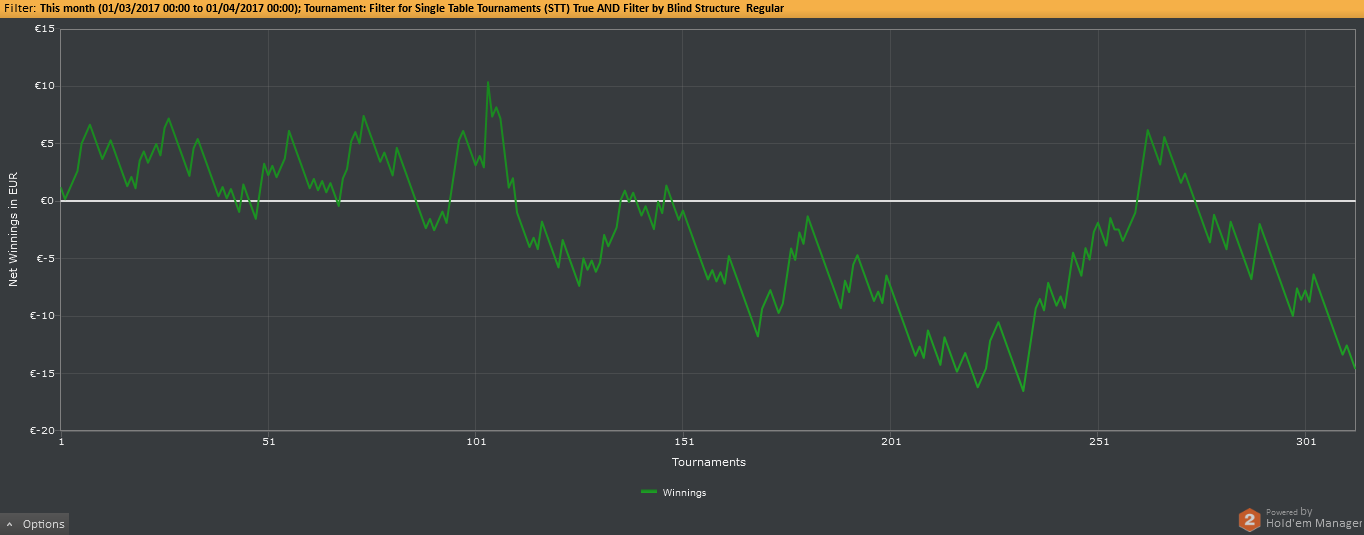1364x535 pixels.
Task: Click the €-20 y-axis label
Action: pyautogui.click(x=43, y=431)
